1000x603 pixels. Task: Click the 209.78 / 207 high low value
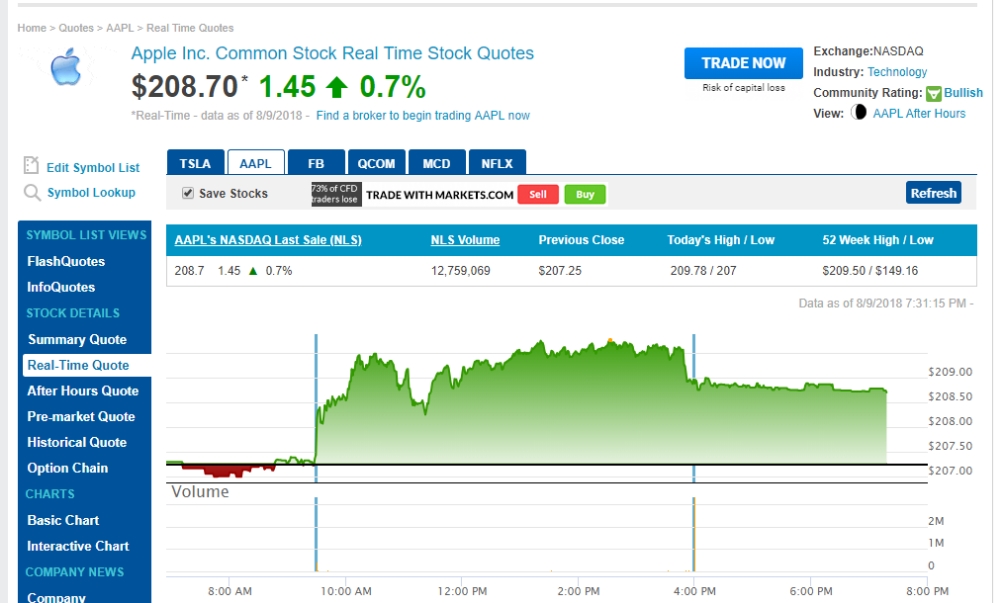[x=703, y=271]
